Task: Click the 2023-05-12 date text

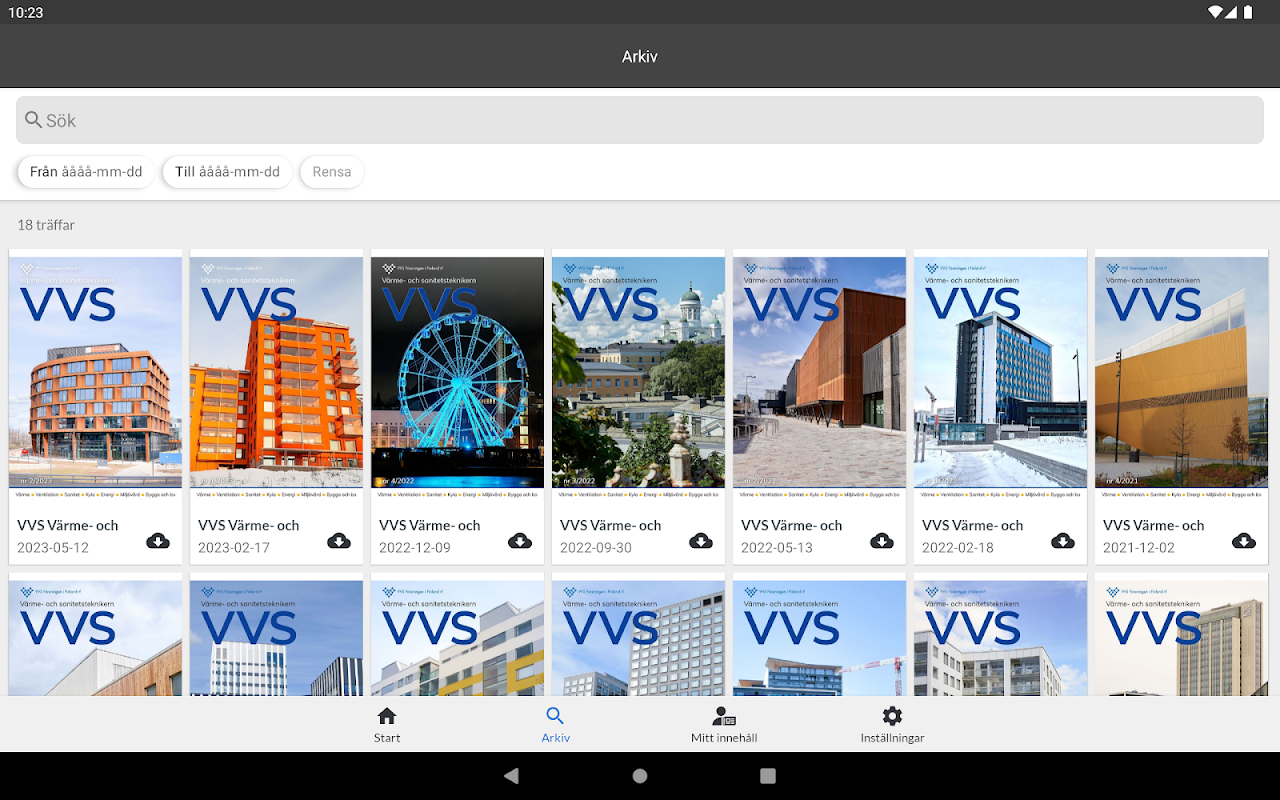Action: (53, 548)
